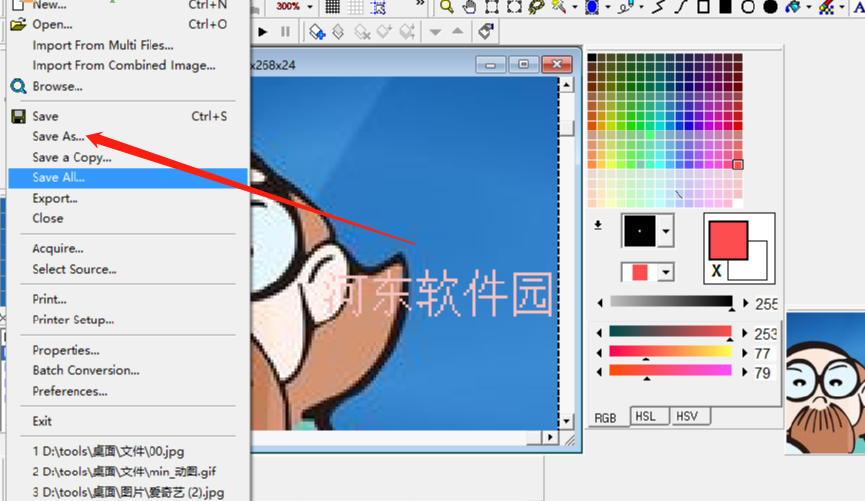
Task: Select the RGB tab
Action: (x=608, y=417)
